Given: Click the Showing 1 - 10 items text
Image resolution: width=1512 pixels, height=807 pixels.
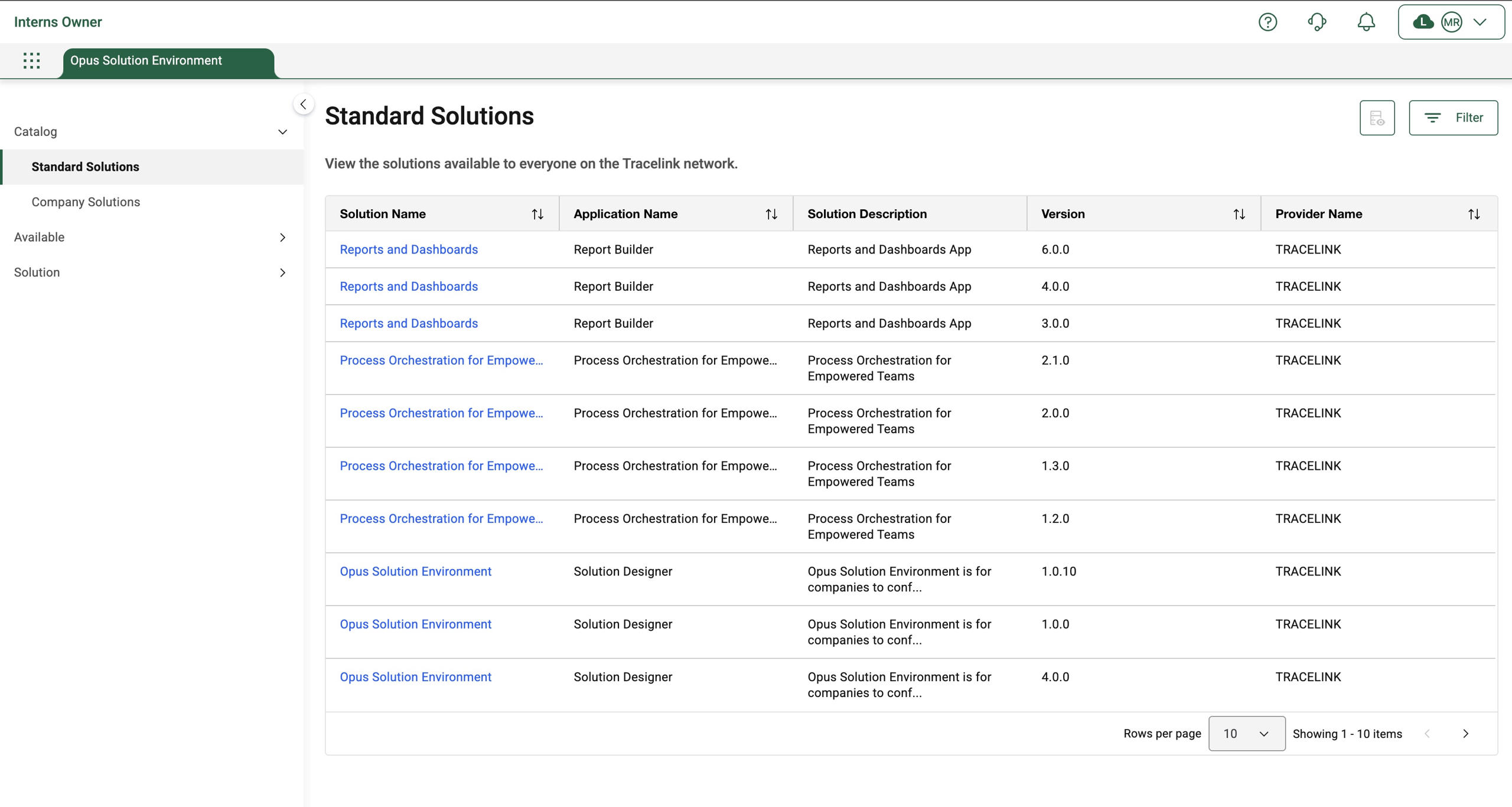Looking at the screenshot, I should 1347,734.
